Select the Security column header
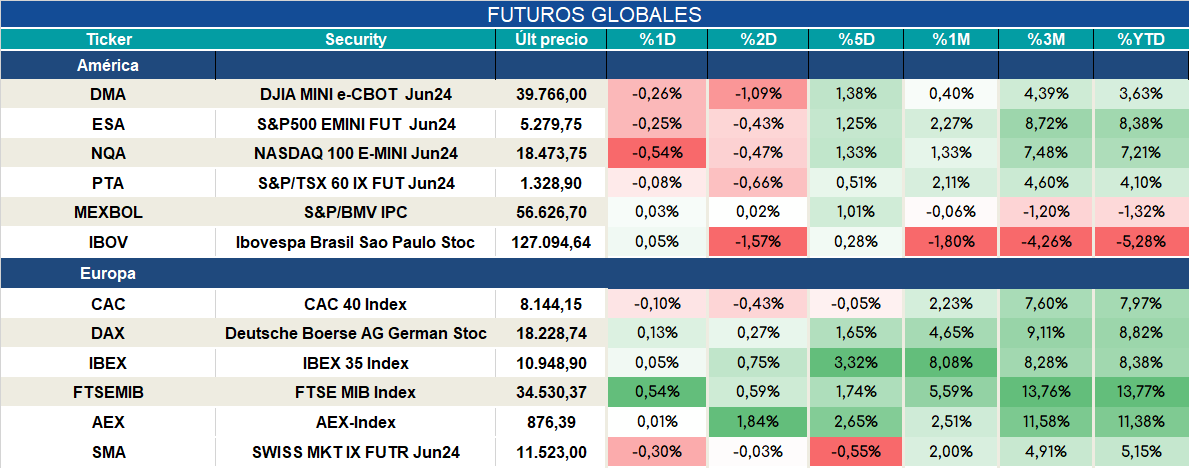 tap(356, 40)
